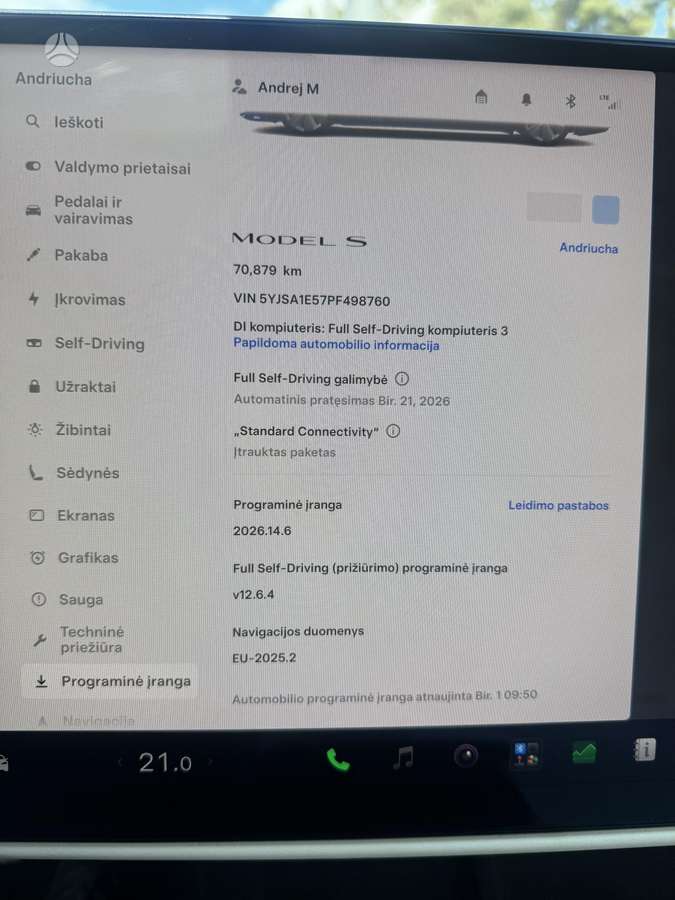Tap the Model S car image
This screenshot has height=900, width=675.
(x=425, y=127)
